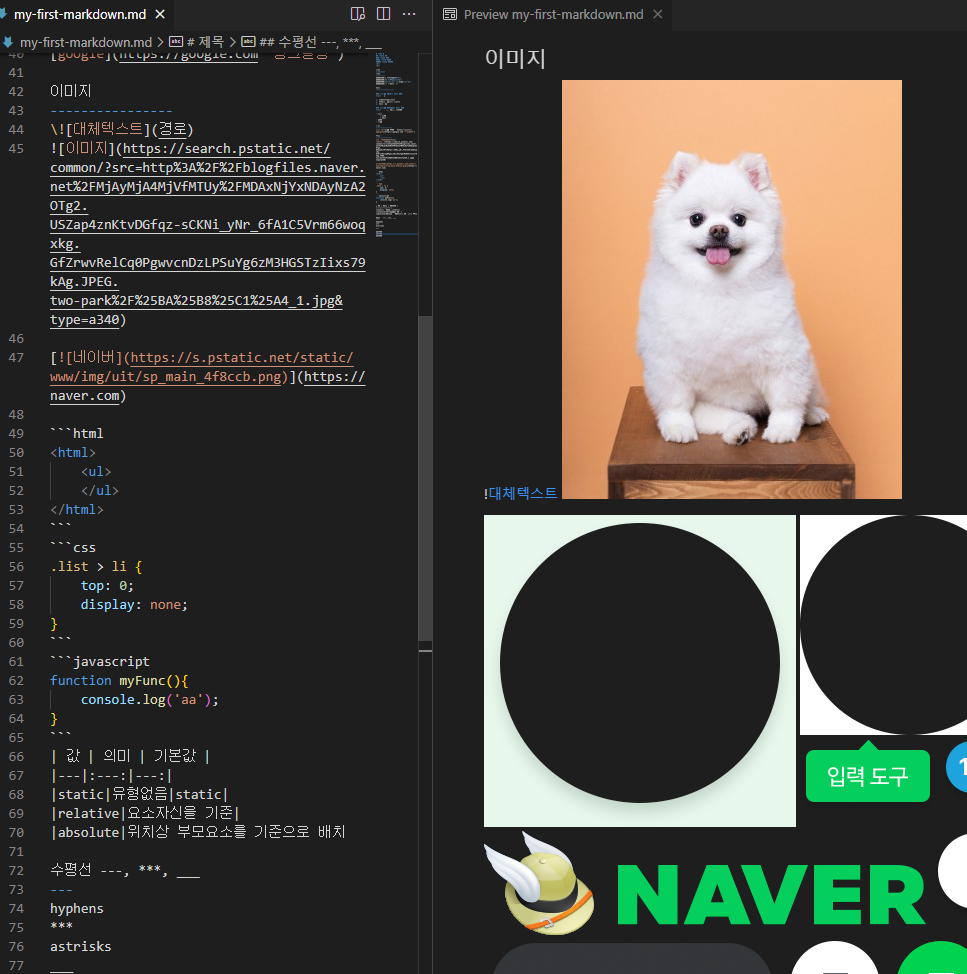Click the editor vertical scrollbar thumb
The height and width of the screenshot is (974, 967).
(x=425, y=478)
